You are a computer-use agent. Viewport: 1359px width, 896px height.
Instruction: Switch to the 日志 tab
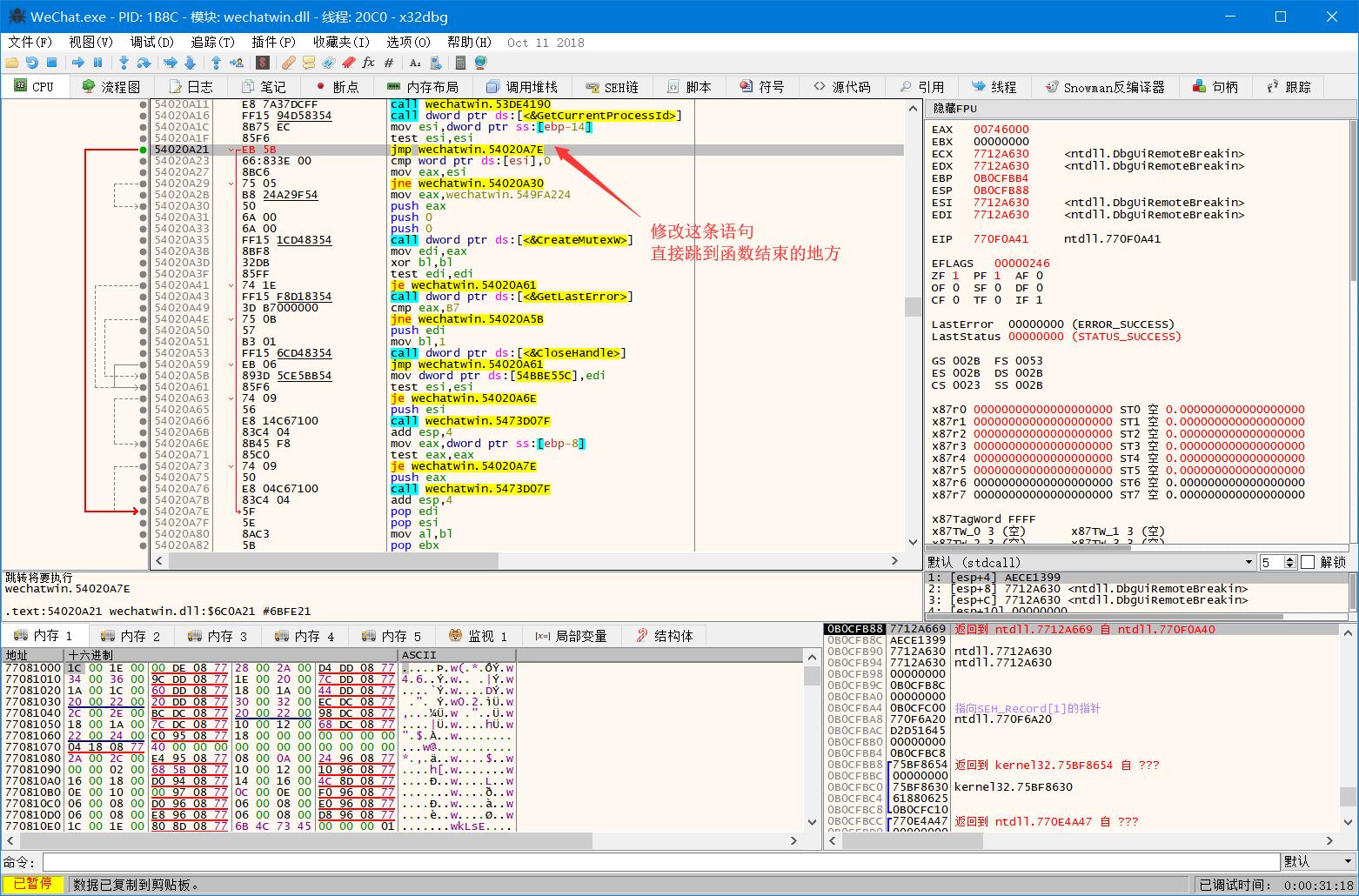coord(191,87)
